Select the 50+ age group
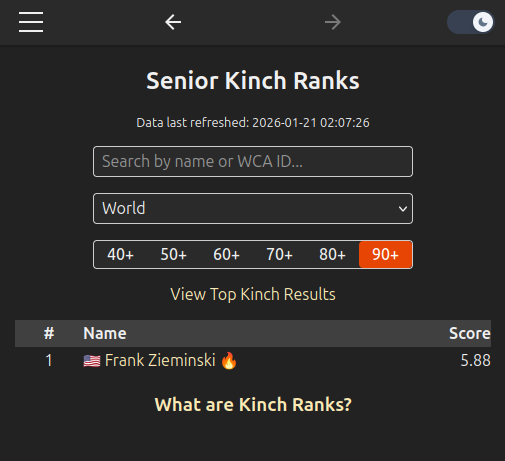This screenshot has width=505, height=461. (173, 255)
